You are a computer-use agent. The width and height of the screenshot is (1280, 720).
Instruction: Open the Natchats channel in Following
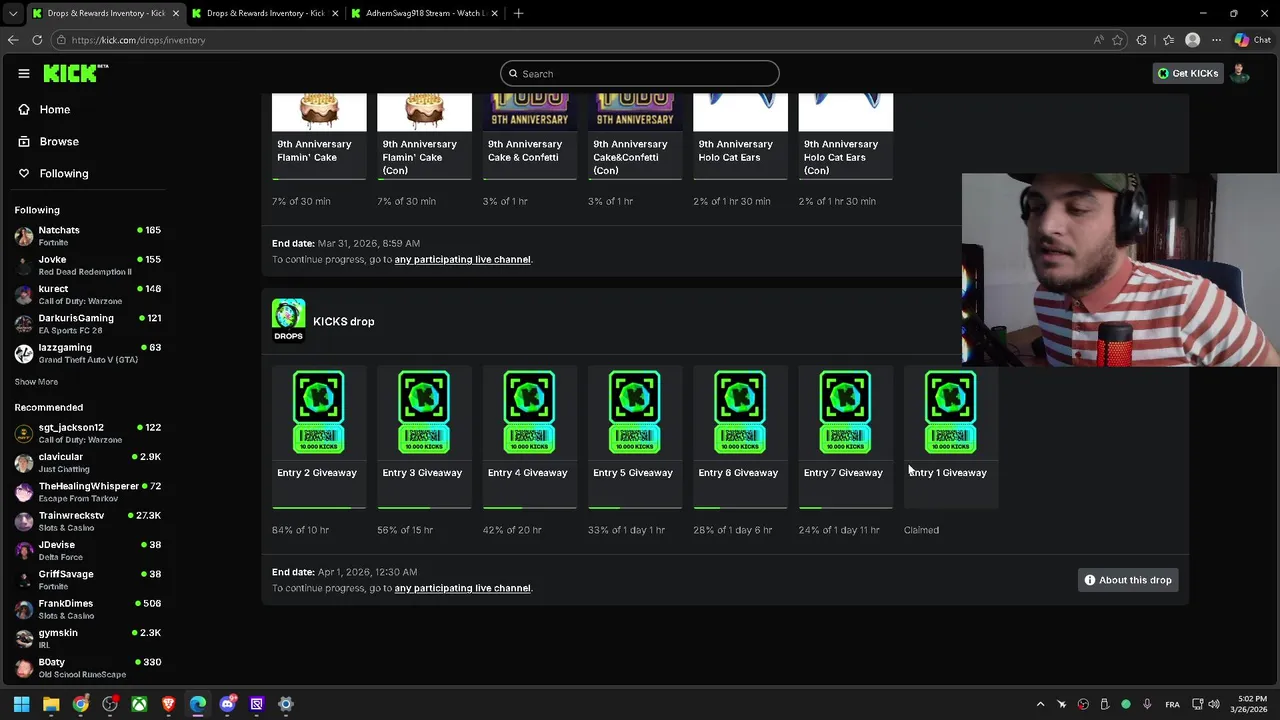click(x=88, y=236)
